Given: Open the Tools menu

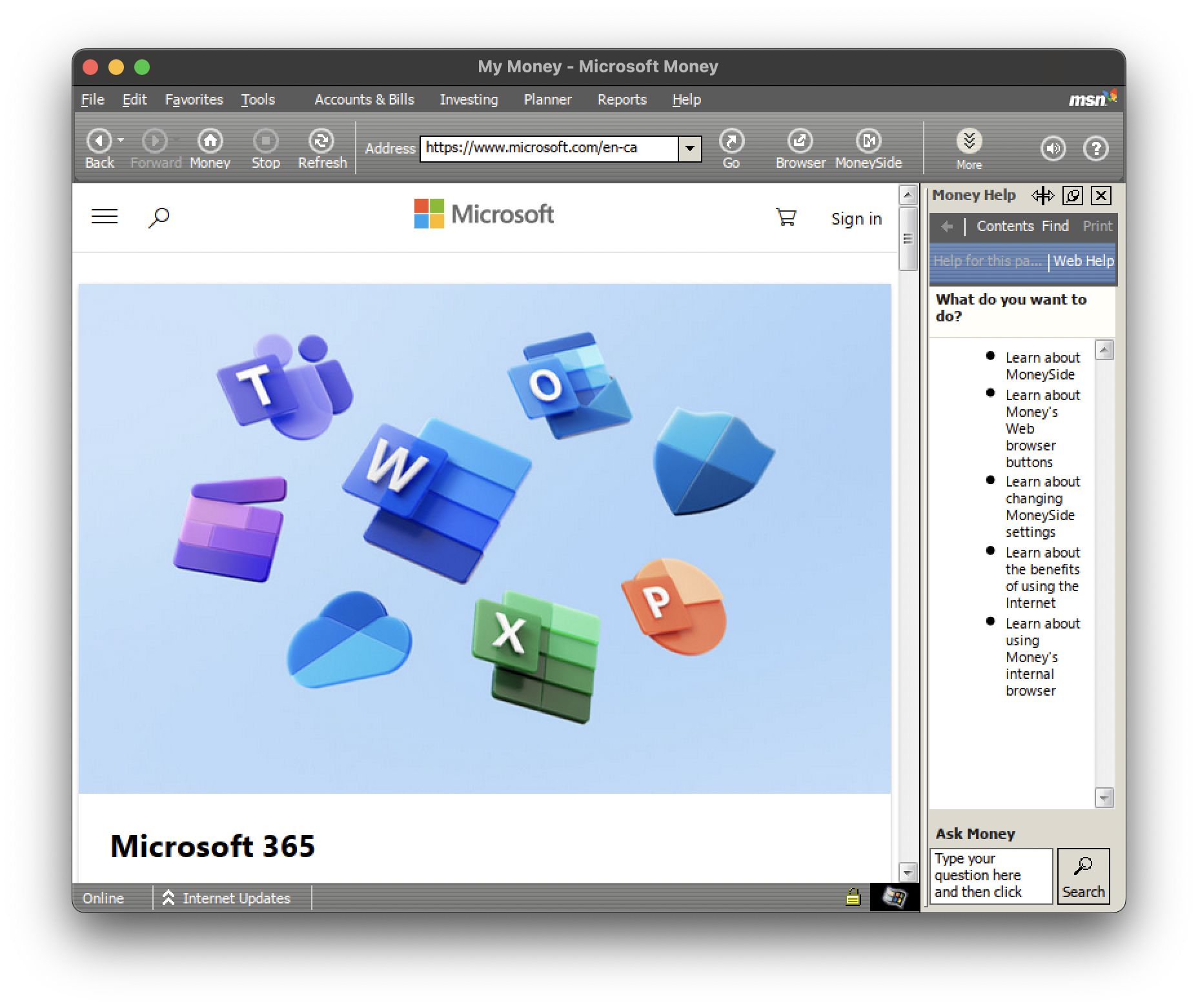Looking at the screenshot, I should point(258,99).
